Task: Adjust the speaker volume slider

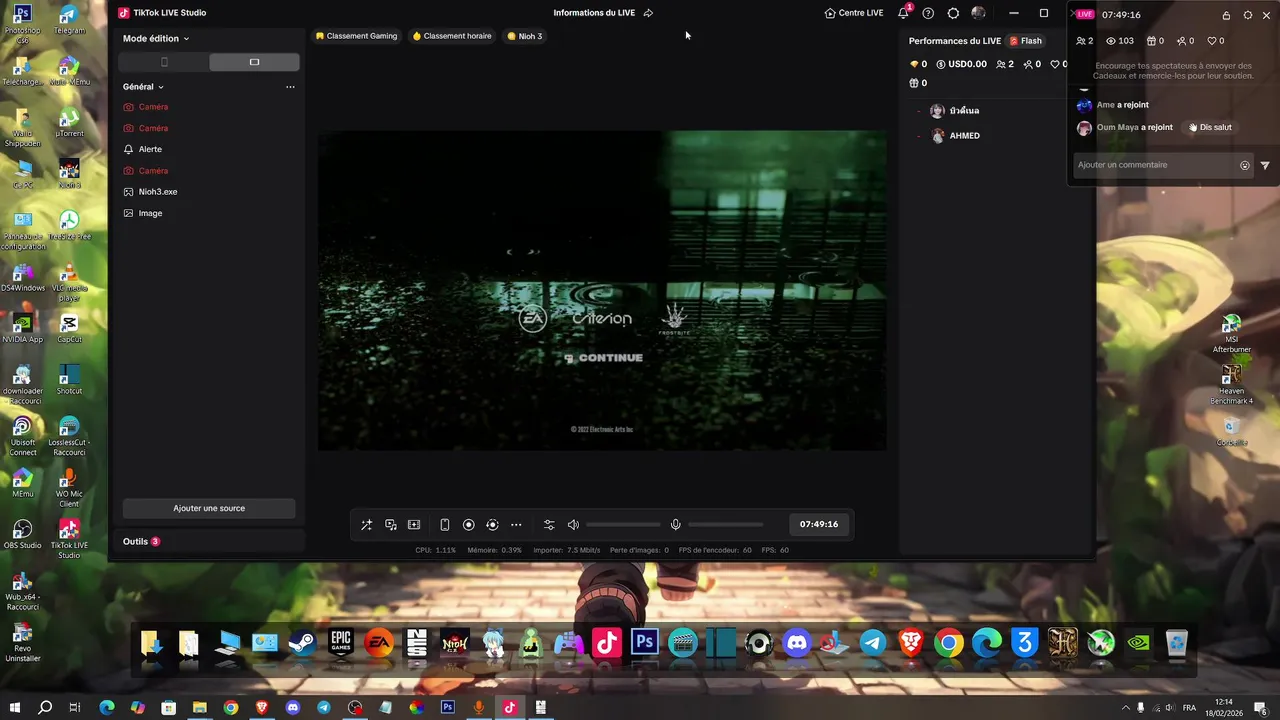Action: pyautogui.click(x=623, y=525)
